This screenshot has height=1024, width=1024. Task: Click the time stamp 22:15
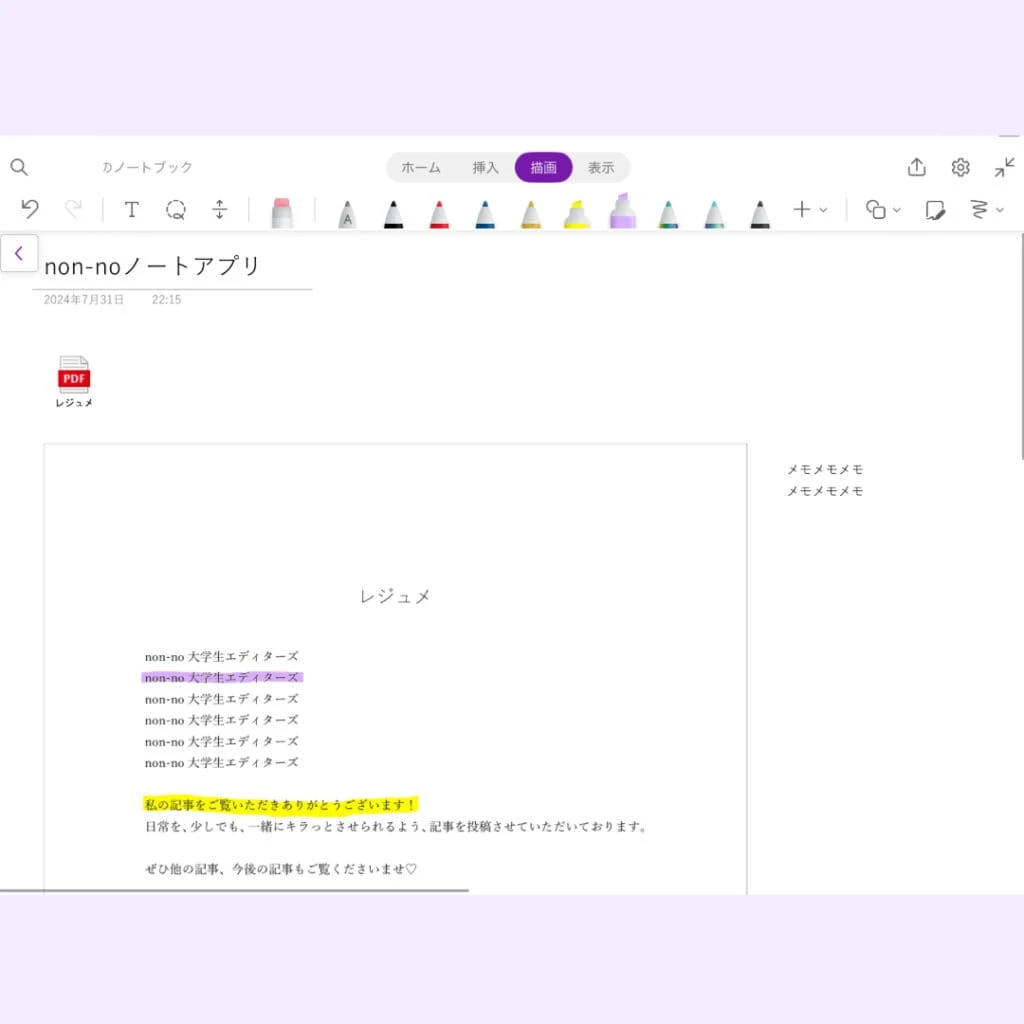[x=167, y=300]
